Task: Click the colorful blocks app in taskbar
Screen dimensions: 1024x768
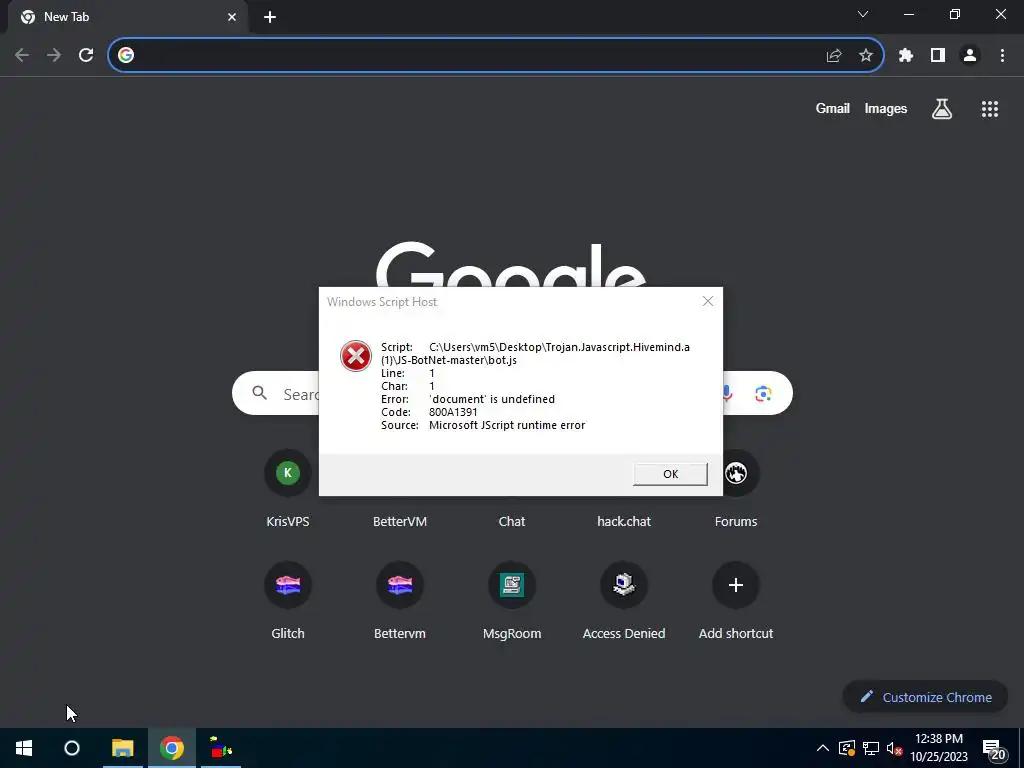Action: 221,748
